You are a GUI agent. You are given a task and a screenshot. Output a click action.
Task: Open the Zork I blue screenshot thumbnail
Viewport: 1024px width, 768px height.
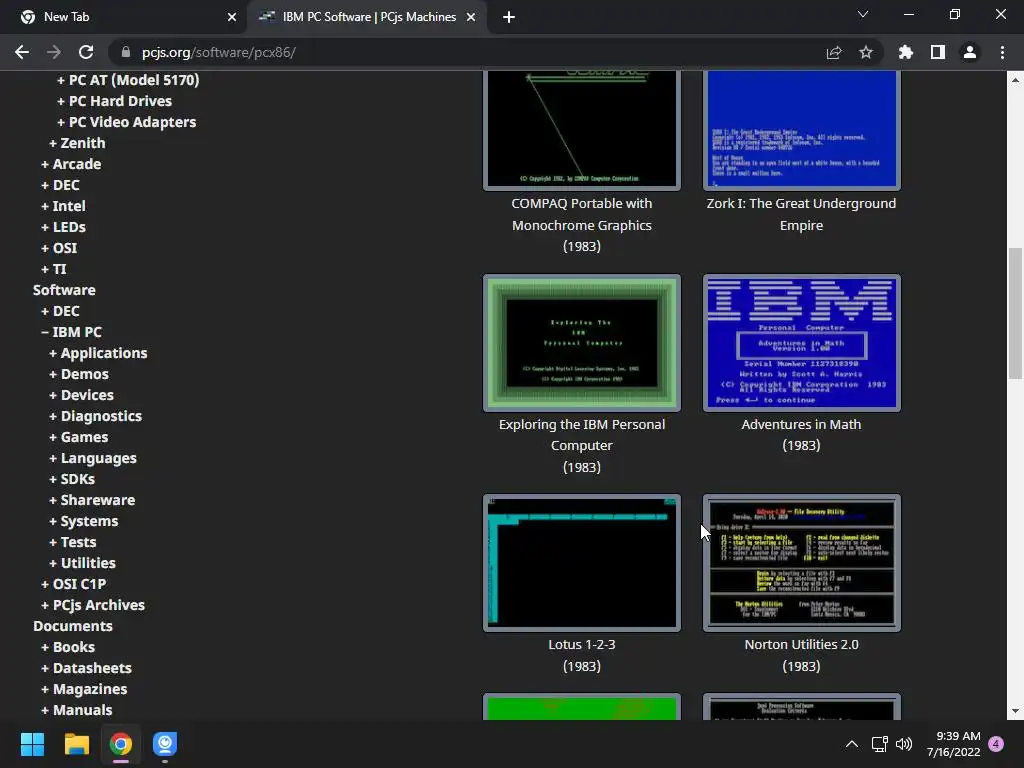801,130
